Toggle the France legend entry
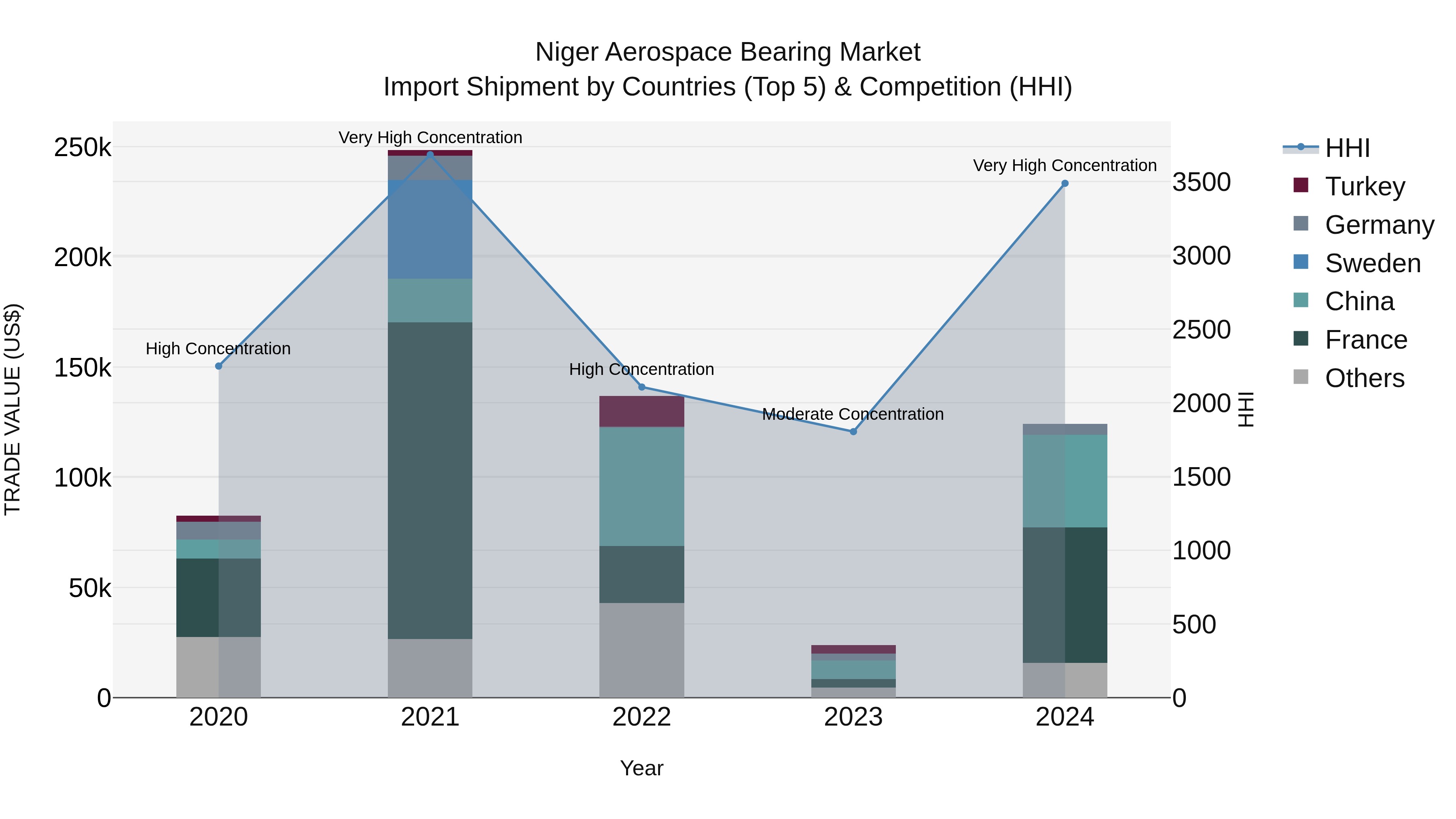 tap(1350, 340)
